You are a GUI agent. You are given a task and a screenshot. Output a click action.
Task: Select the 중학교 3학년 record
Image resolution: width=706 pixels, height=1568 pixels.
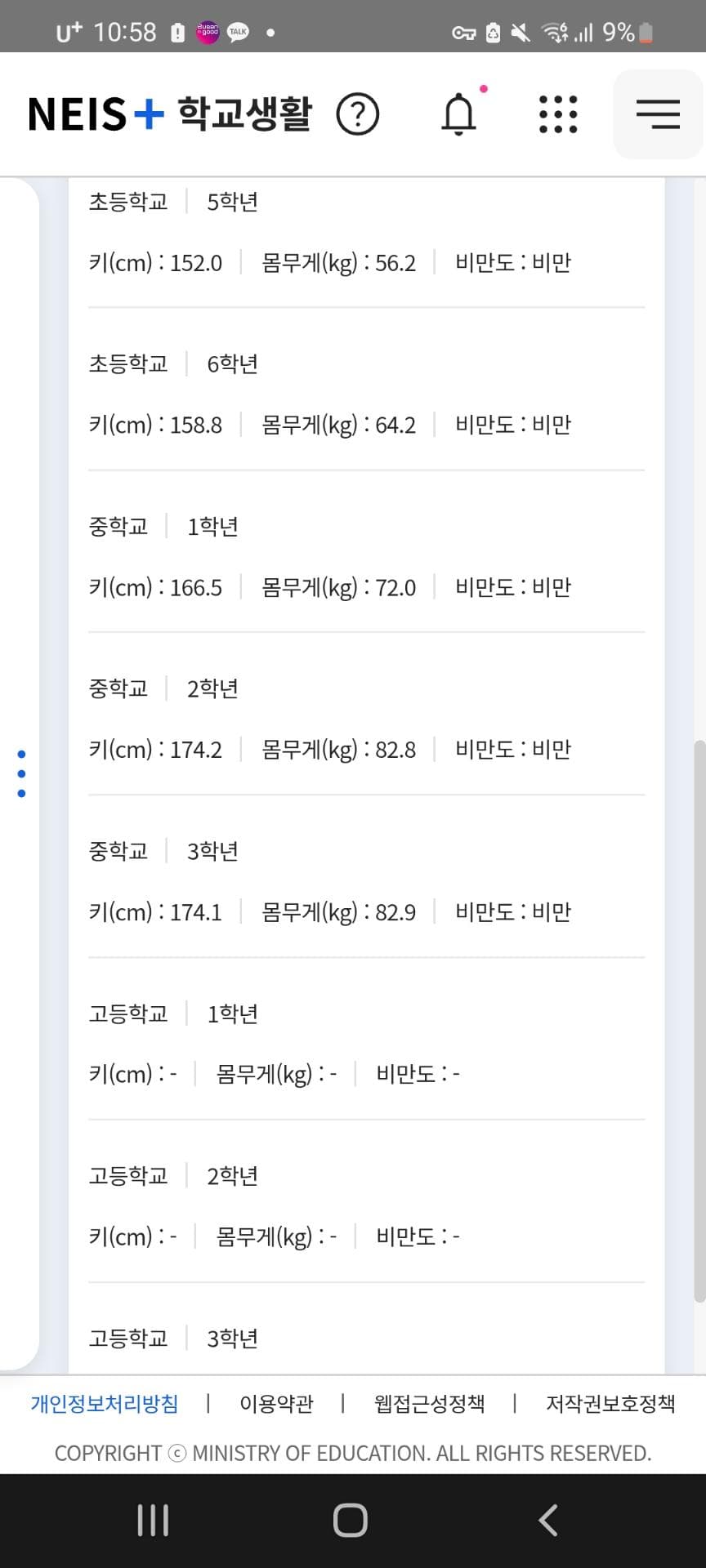[x=366, y=882]
